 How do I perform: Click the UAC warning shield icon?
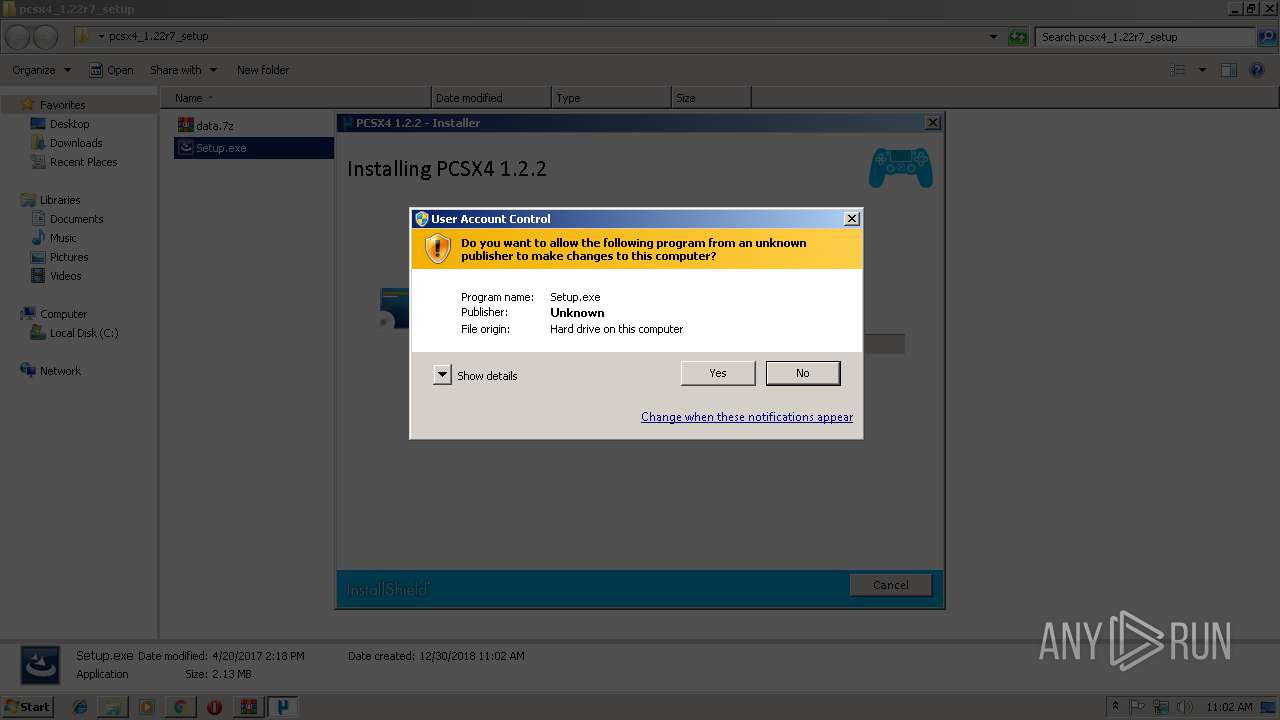[438, 249]
